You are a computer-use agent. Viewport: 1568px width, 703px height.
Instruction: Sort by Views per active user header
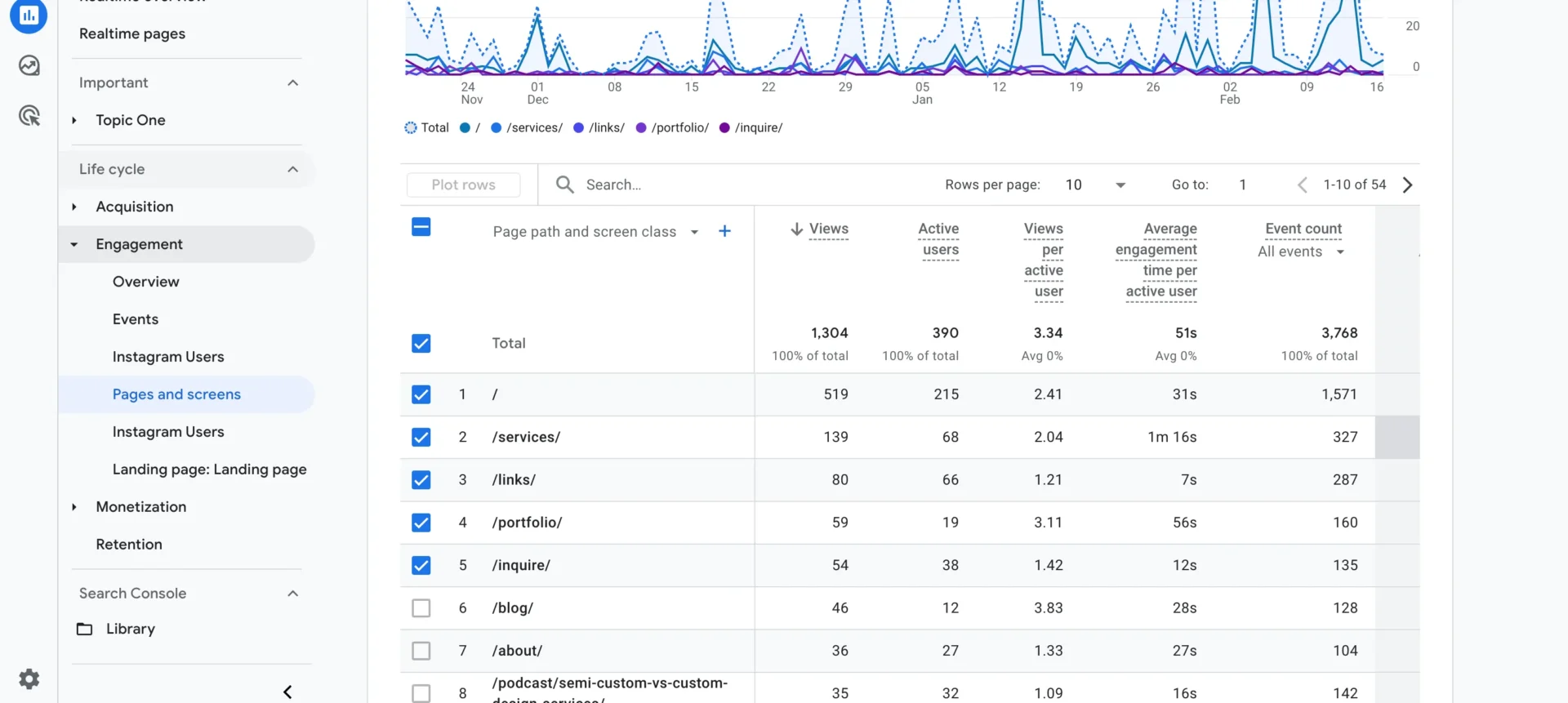1044,260
